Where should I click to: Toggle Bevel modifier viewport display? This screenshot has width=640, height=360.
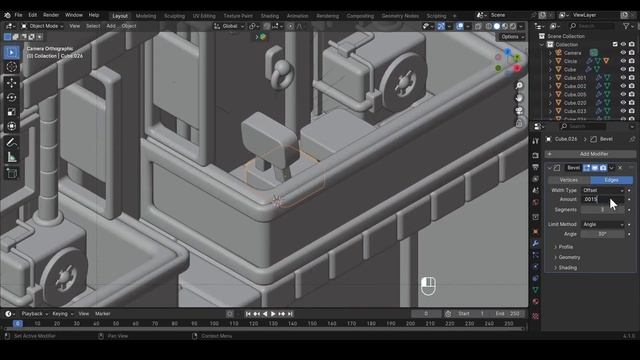[x=595, y=168]
